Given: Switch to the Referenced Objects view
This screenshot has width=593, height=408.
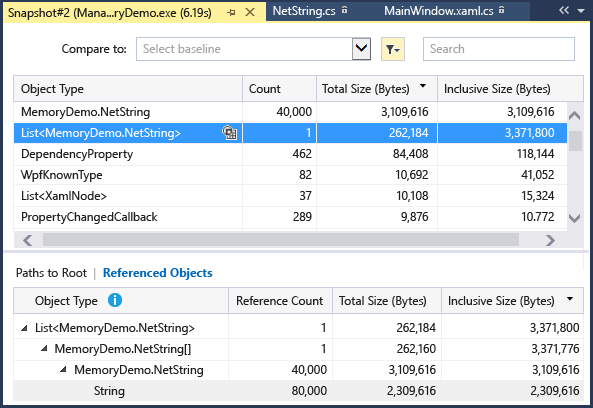Looking at the screenshot, I should point(158,273).
